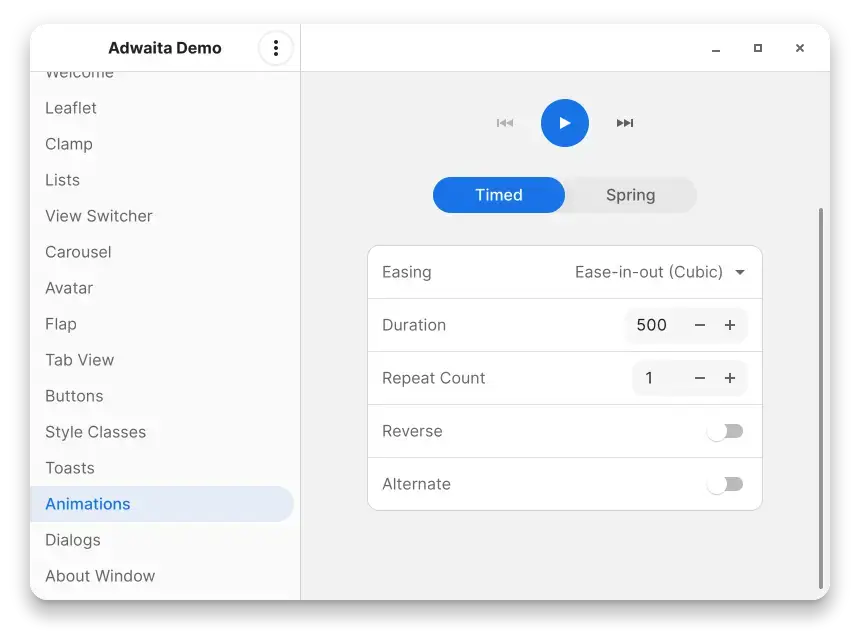
Task: Enable the Reverse switch
Action: pos(725,431)
